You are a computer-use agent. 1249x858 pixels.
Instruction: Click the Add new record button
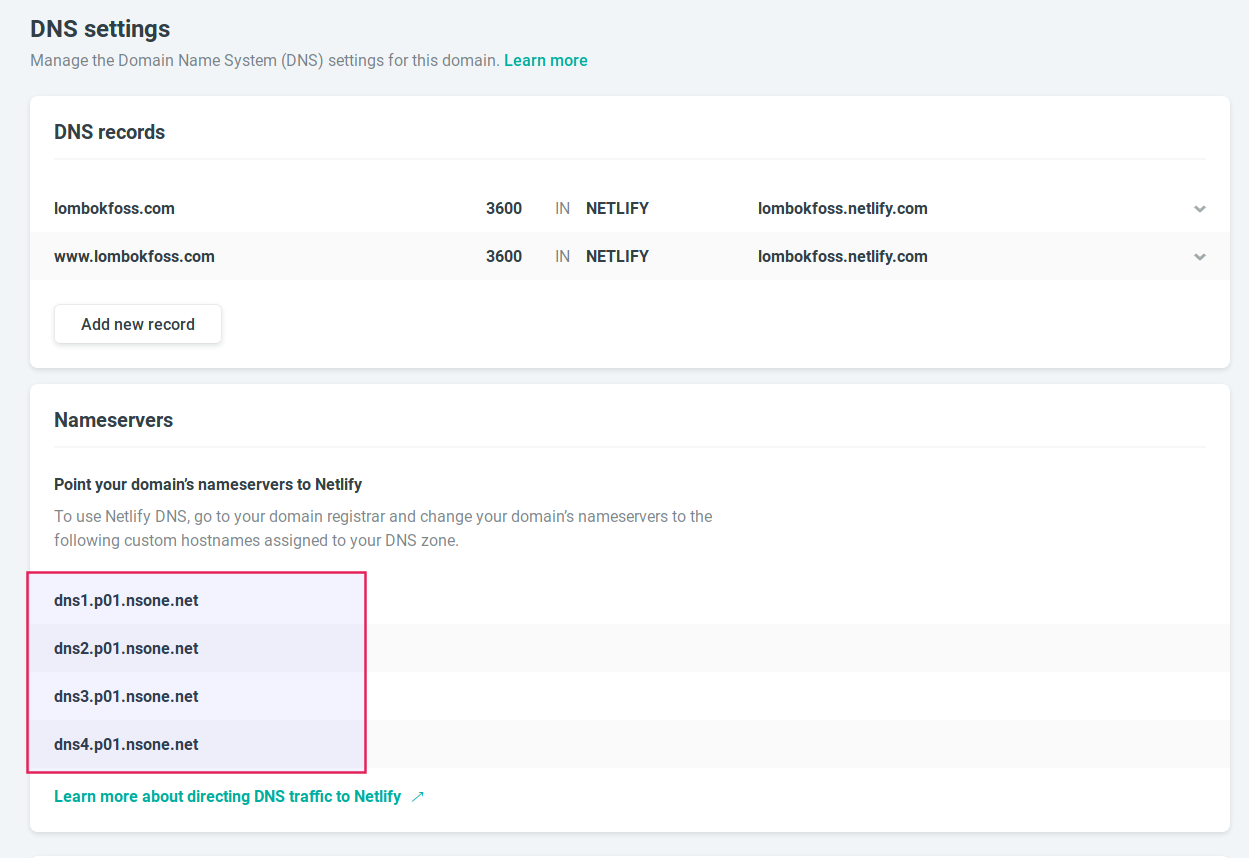click(x=137, y=324)
